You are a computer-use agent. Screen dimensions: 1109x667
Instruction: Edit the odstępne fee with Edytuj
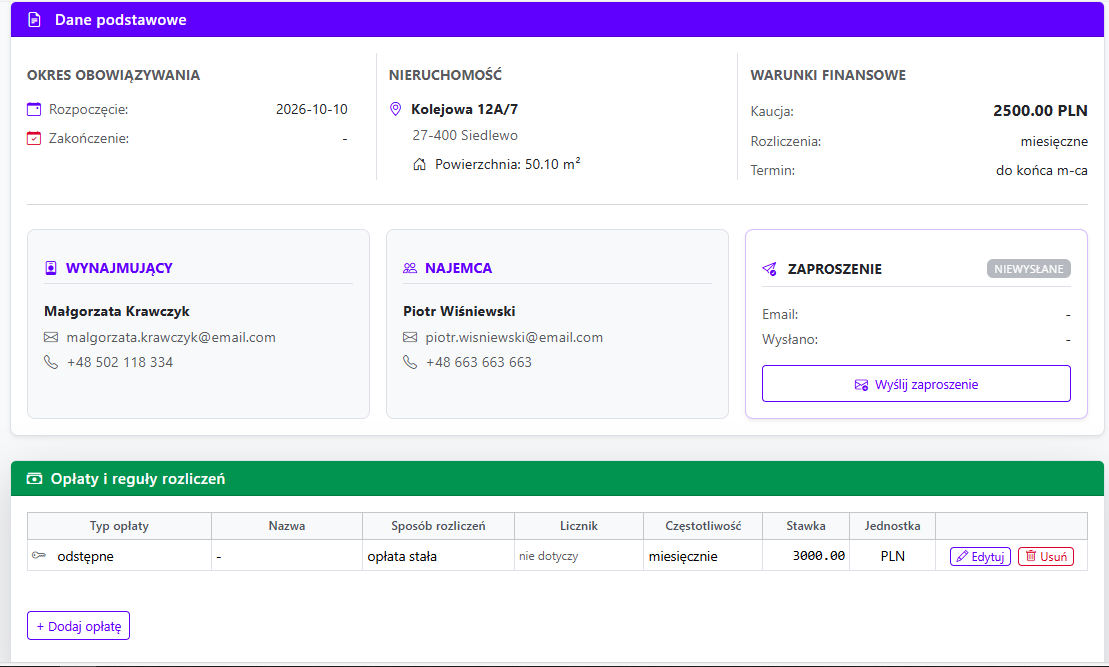pos(980,557)
